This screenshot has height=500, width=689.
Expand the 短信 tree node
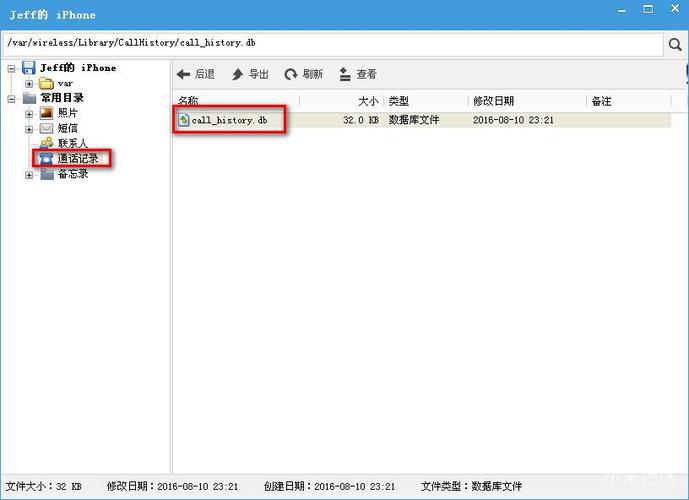pos(29,129)
